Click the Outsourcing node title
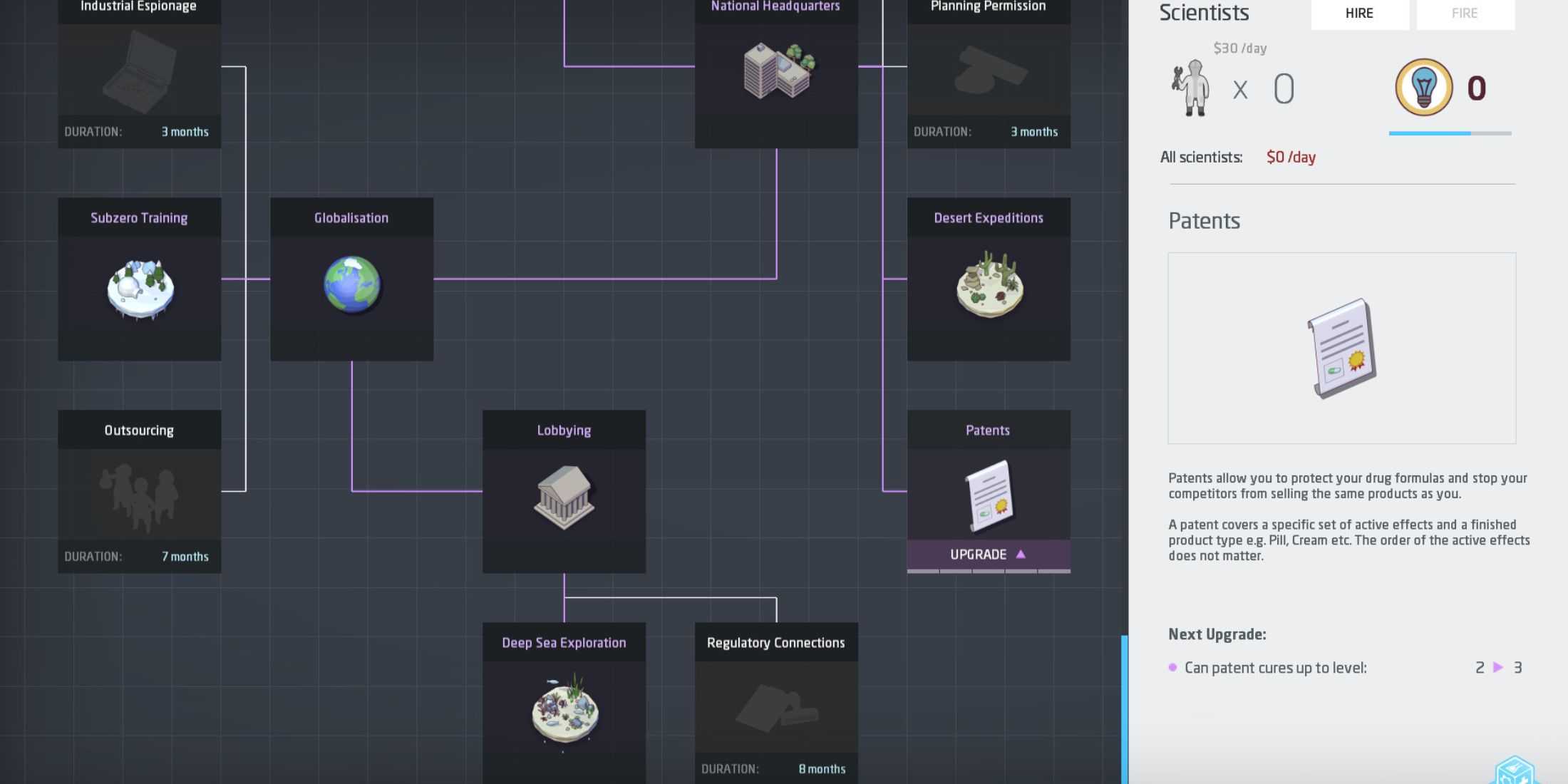This screenshot has width=1568, height=784. tap(139, 430)
